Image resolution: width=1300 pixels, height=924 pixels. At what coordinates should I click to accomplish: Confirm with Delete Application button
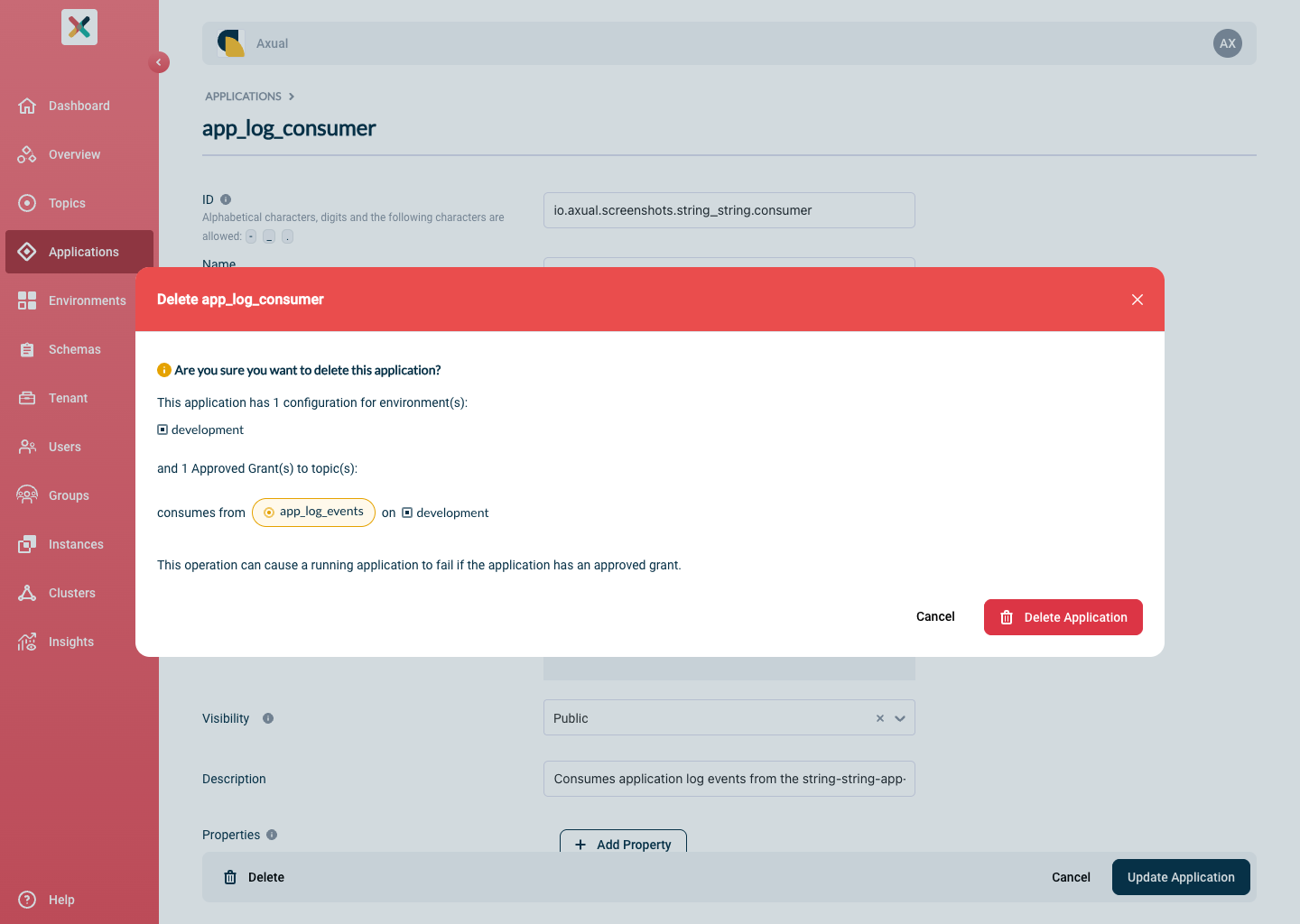pos(1063,617)
